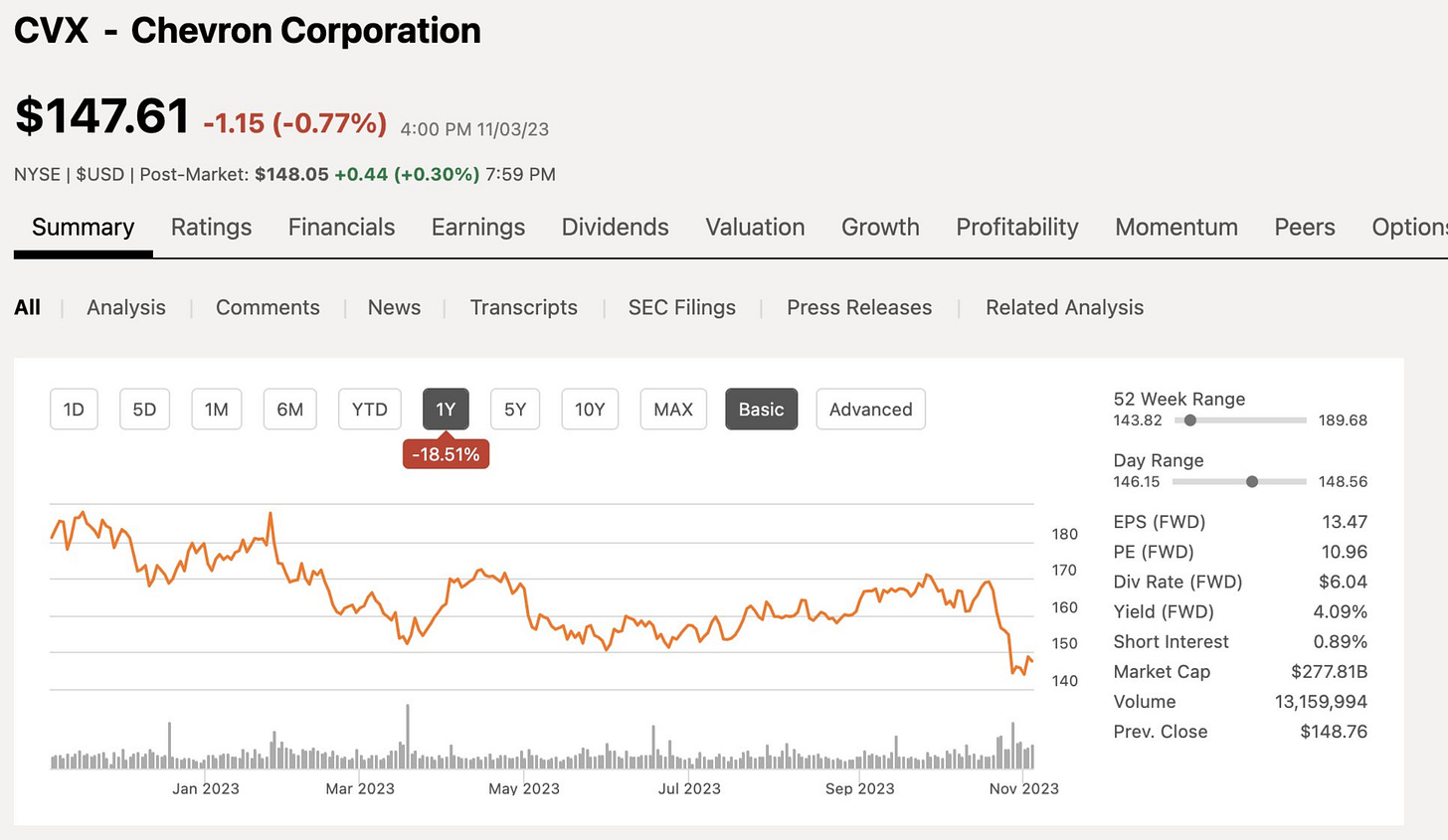Click the 140 price axis label
This screenshot has width=1448, height=840.
[1065, 681]
